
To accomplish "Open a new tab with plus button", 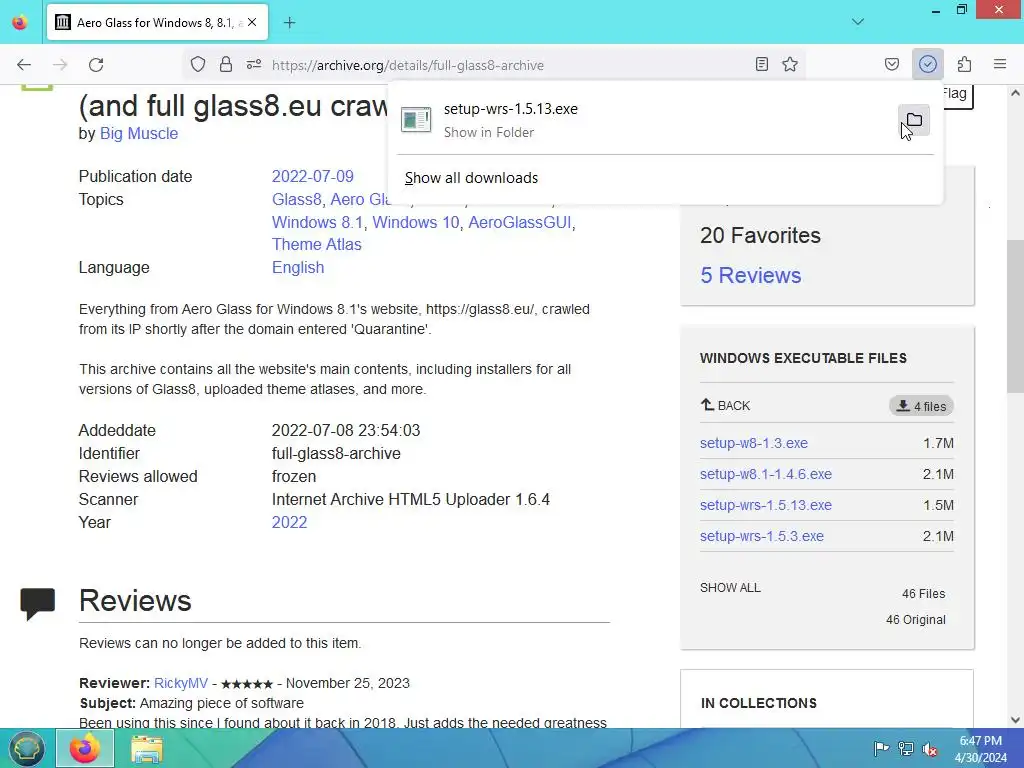I will (289, 23).
